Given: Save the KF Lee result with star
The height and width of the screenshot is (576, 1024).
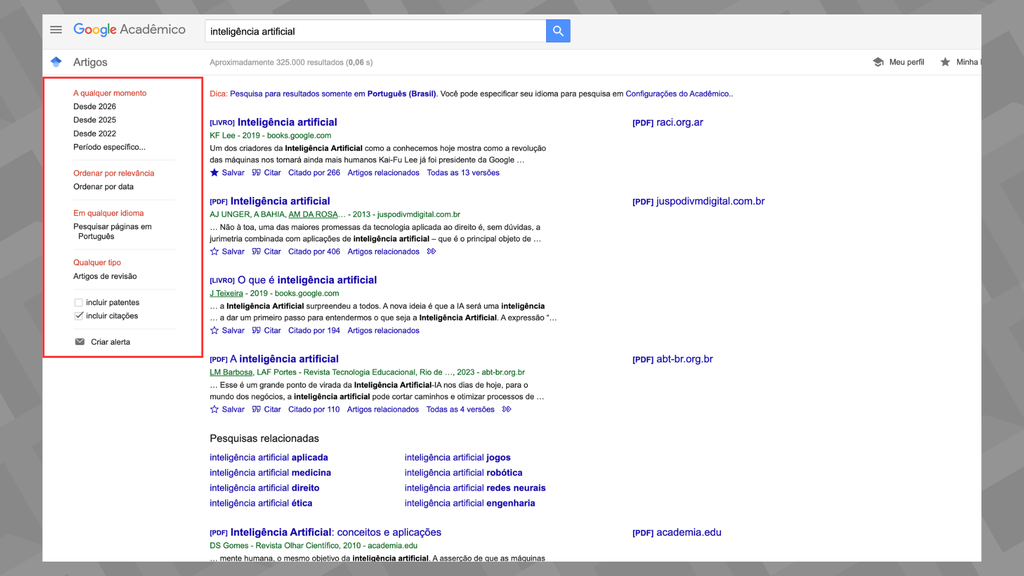Looking at the screenshot, I should [x=214, y=173].
